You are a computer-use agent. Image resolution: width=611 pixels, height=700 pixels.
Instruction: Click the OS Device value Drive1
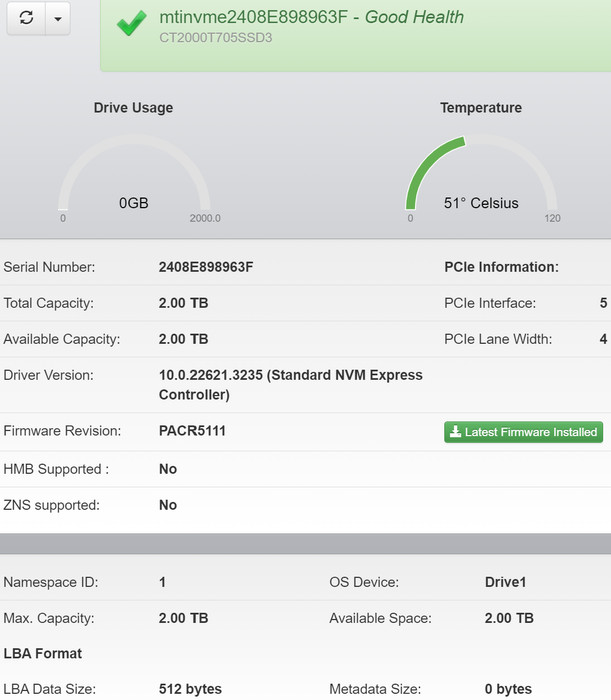tap(505, 581)
